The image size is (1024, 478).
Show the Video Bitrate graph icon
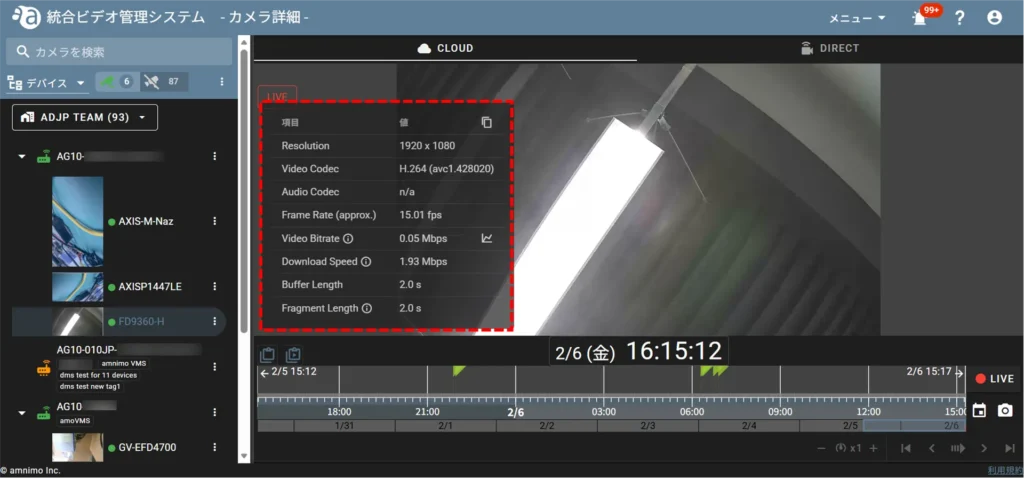pyautogui.click(x=487, y=239)
